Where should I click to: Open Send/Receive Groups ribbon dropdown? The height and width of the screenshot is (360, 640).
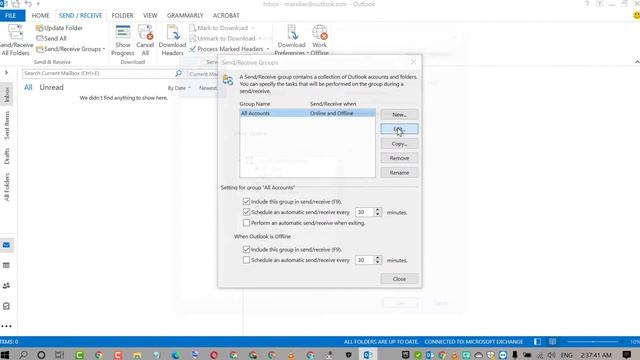(71, 49)
